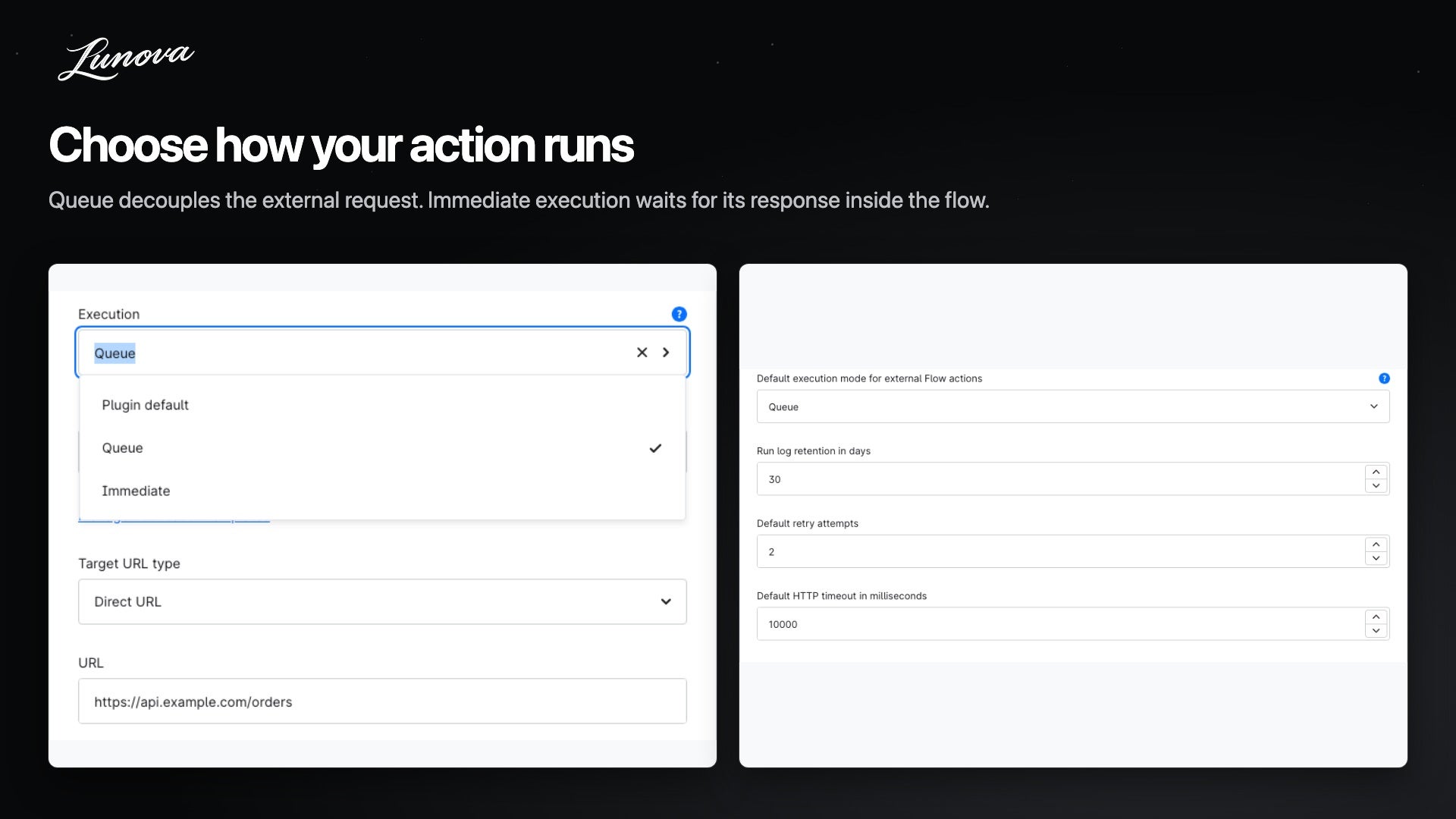Pick the Immediate execution option
This screenshot has width=1456, height=819.
pyautogui.click(x=382, y=491)
